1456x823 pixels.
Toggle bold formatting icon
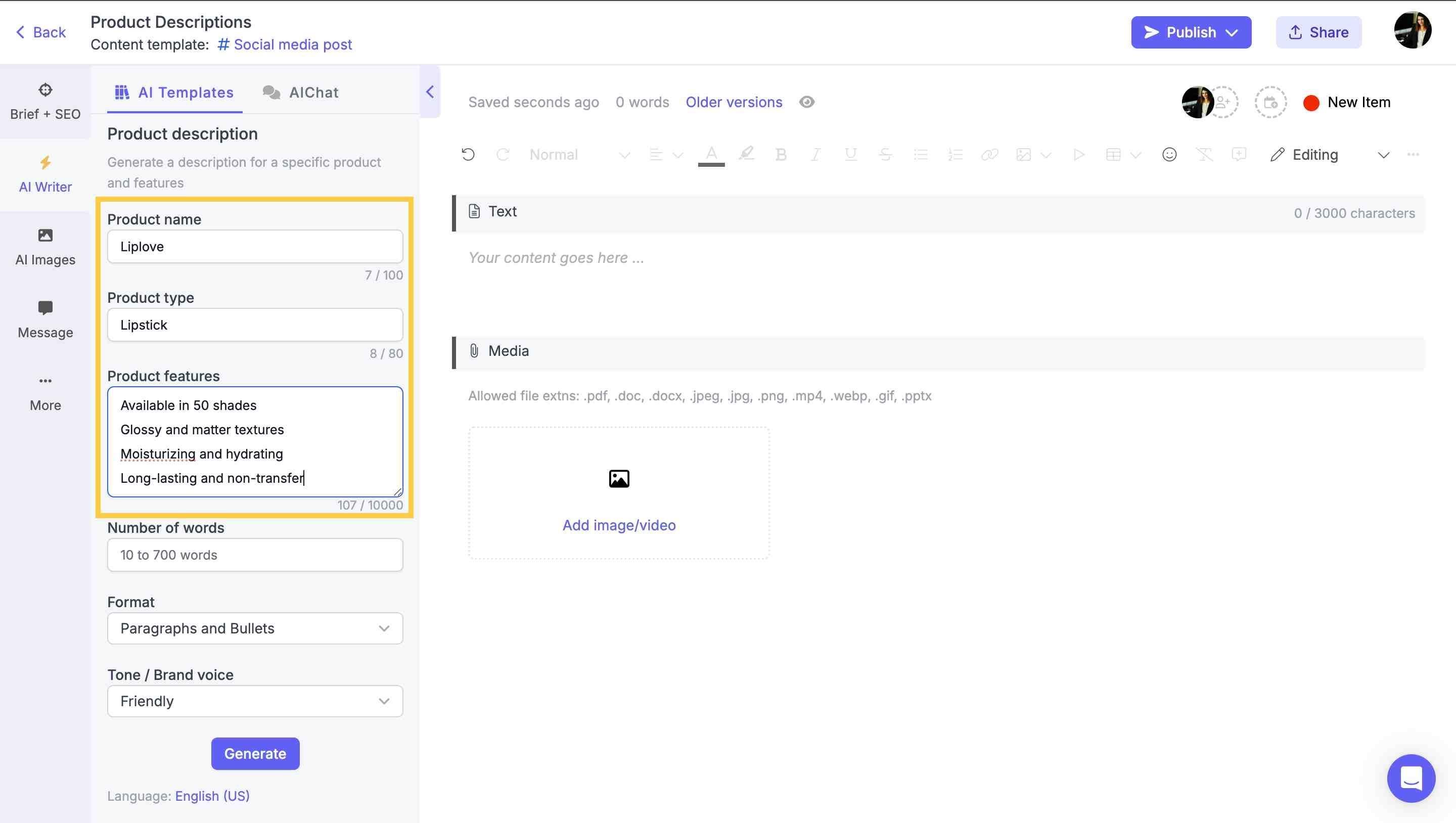[x=780, y=155]
